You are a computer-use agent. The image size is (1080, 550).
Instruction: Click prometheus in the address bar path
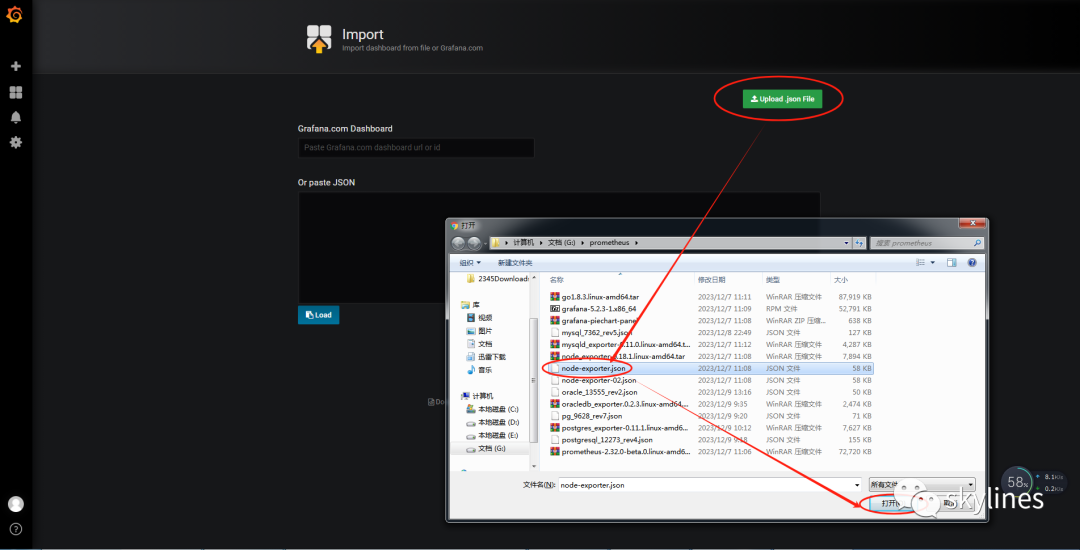[610, 243]
